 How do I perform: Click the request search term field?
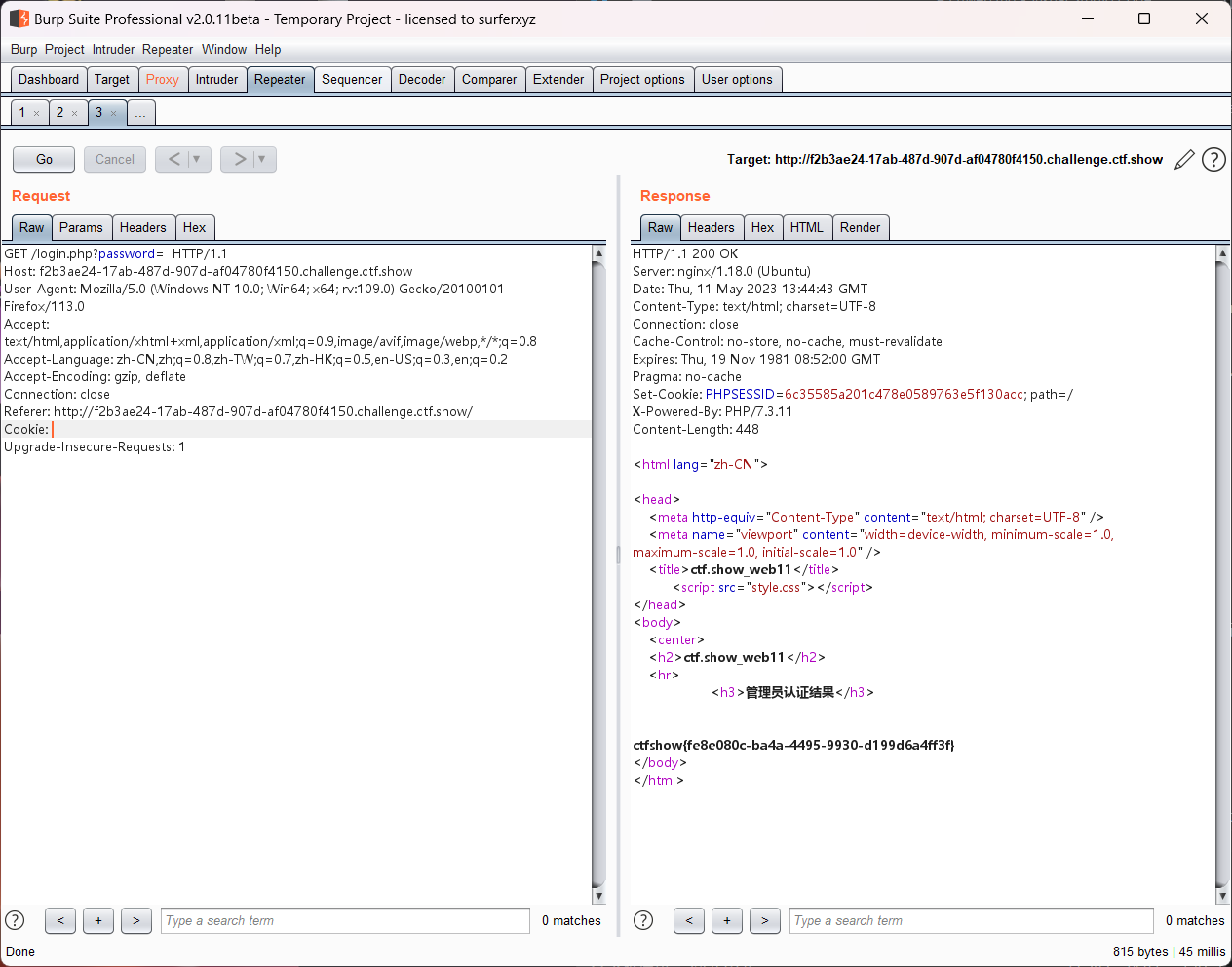point(345,920)
